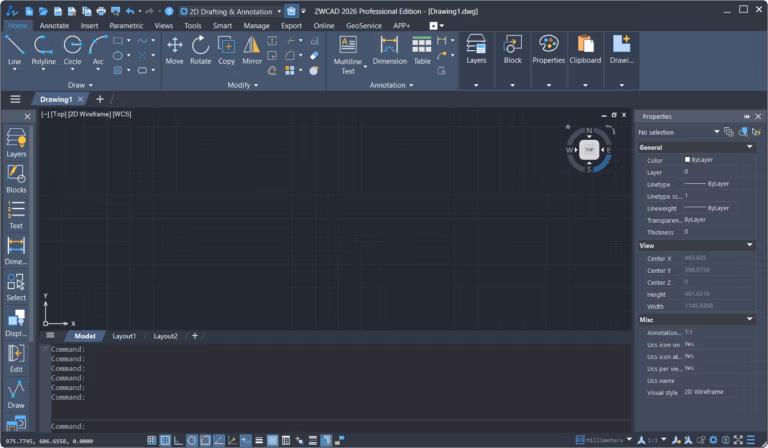This screenshot has height=448, width=768.
Task: Insert a Table from Annotation panel
Action: (422, 50)
